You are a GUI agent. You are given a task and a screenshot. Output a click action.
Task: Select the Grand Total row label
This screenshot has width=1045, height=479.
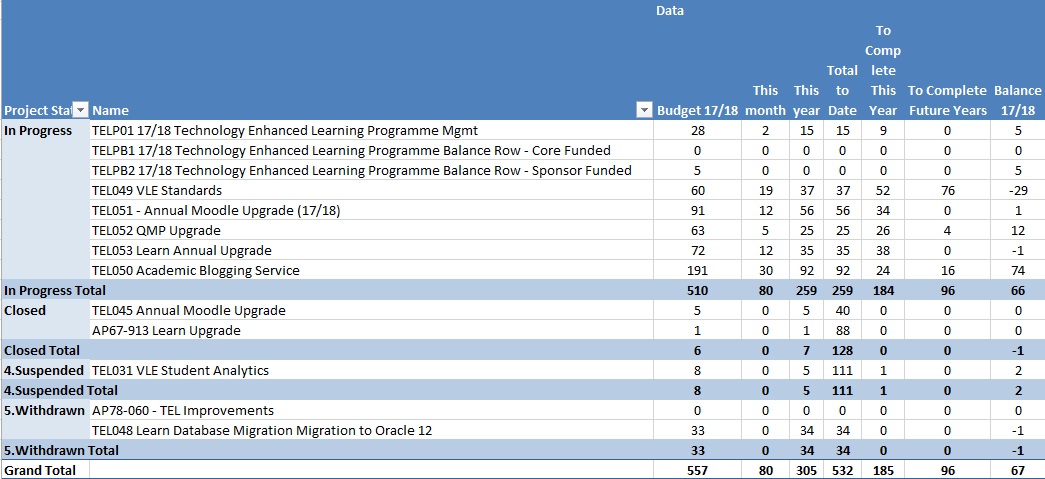(x=40, y=470)
